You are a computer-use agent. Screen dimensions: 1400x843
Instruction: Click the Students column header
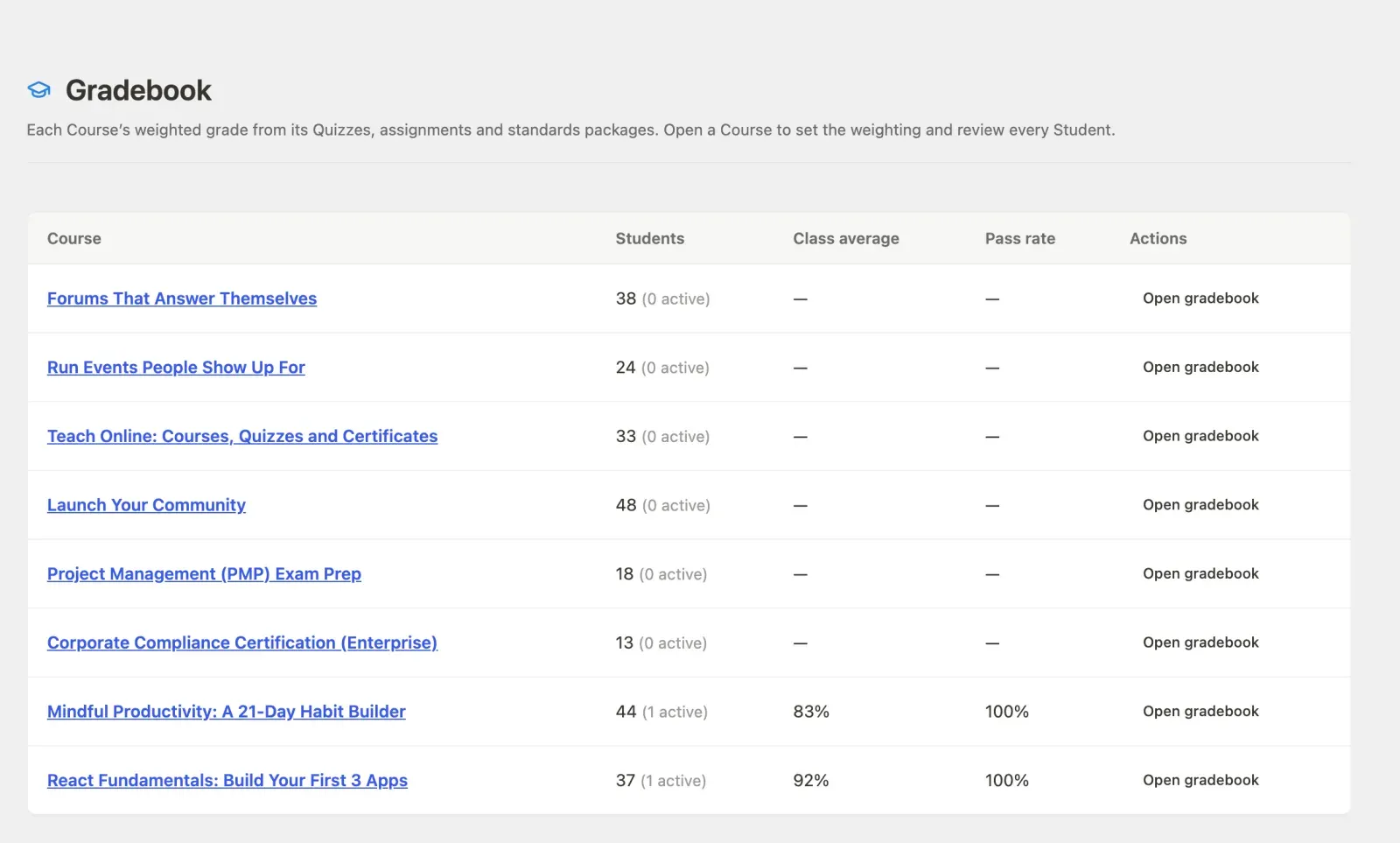(650, 239)
